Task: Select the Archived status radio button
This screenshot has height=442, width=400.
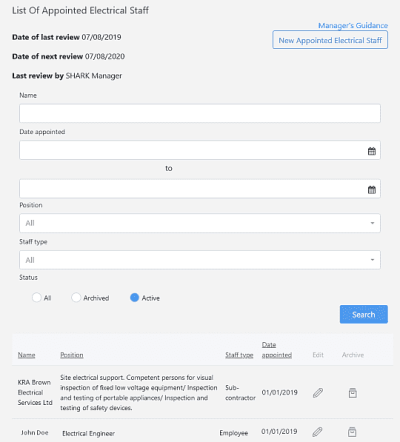Action: point(76,297)
